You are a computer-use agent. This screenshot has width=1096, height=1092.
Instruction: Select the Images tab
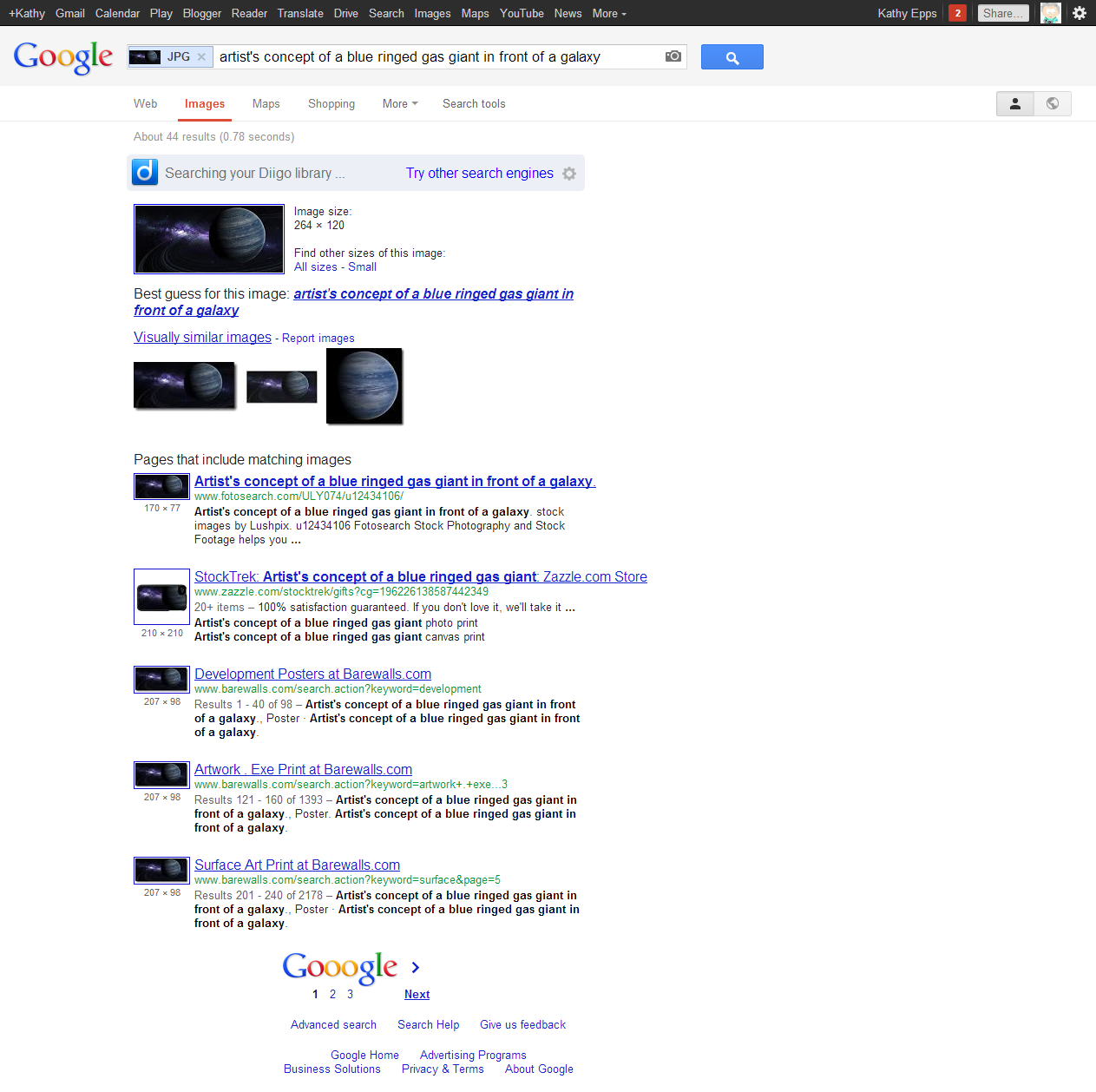tap(205, 103)
